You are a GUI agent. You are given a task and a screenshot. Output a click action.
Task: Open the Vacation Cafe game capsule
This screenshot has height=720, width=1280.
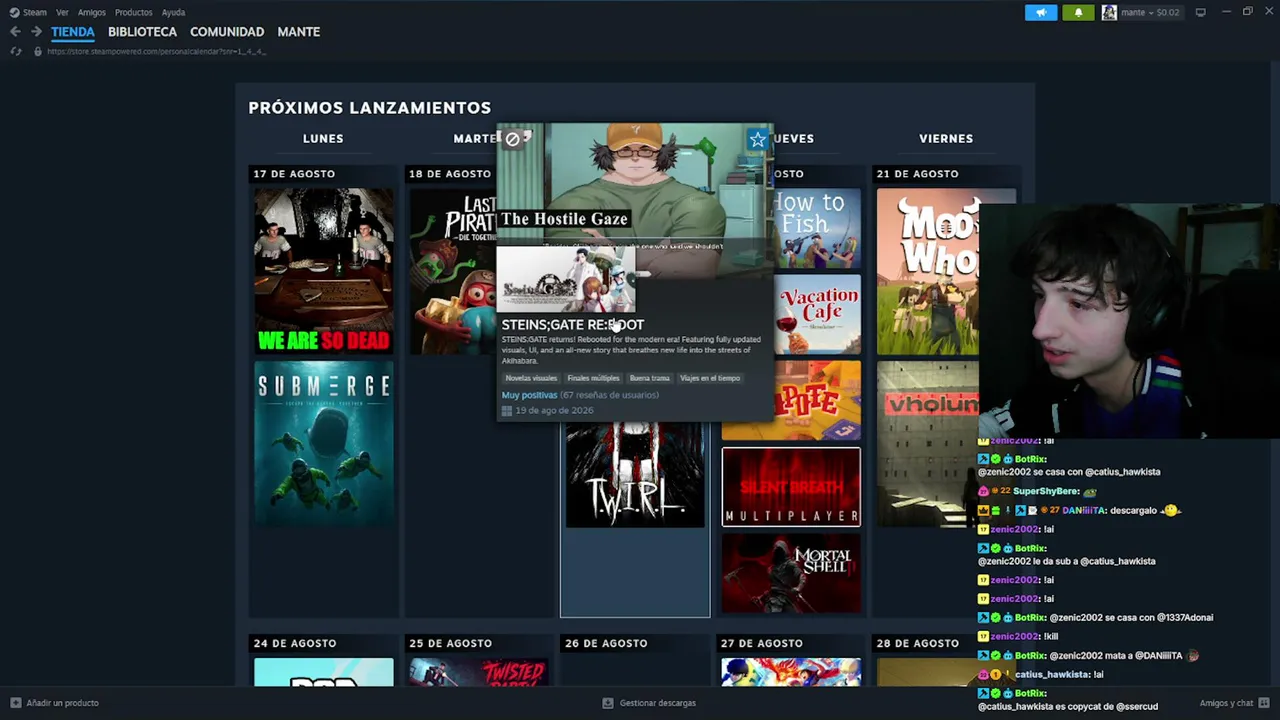[x=817, y=314]
